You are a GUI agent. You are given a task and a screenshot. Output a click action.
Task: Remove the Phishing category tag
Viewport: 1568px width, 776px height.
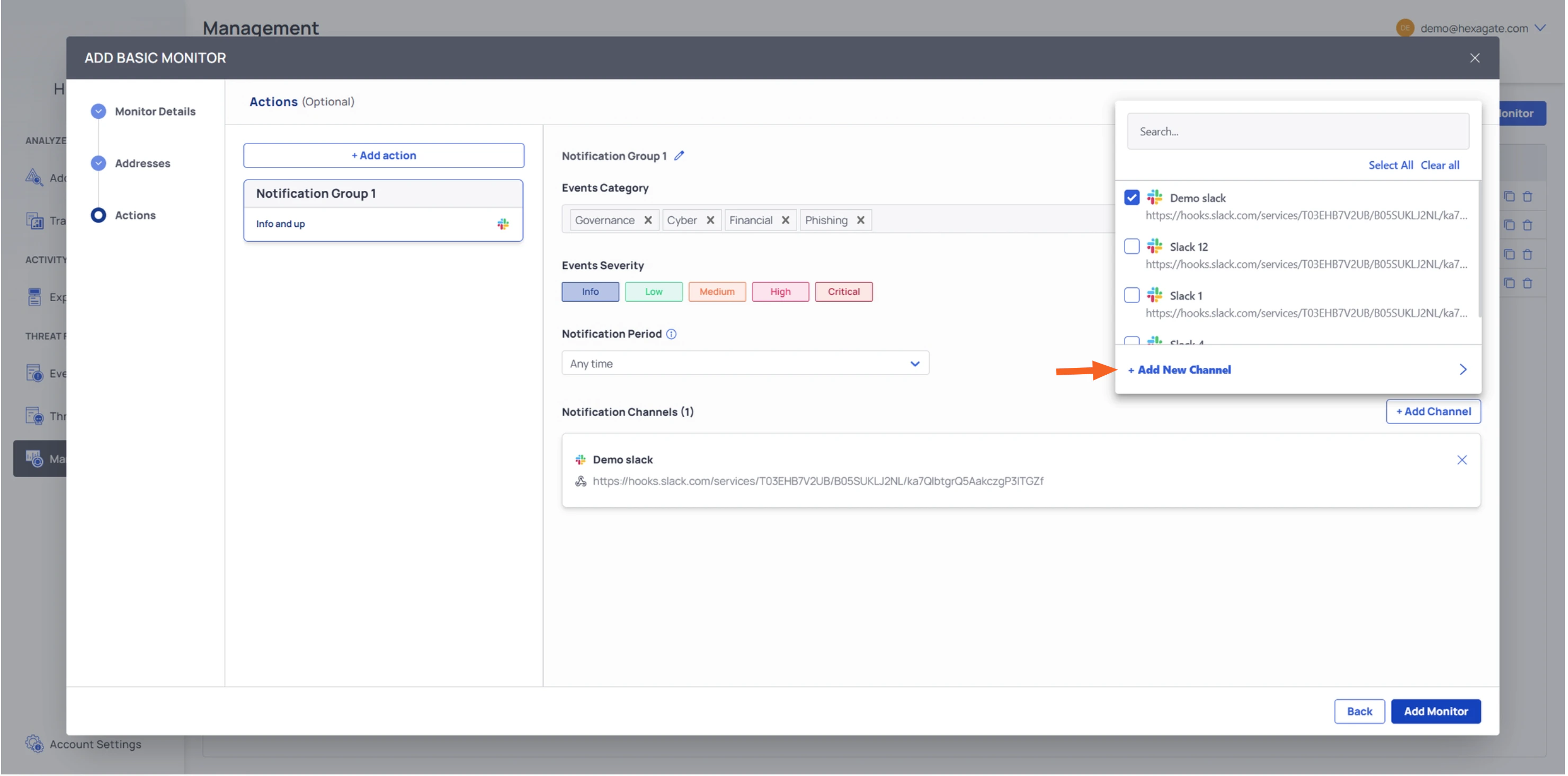click(x=860, y=221)
